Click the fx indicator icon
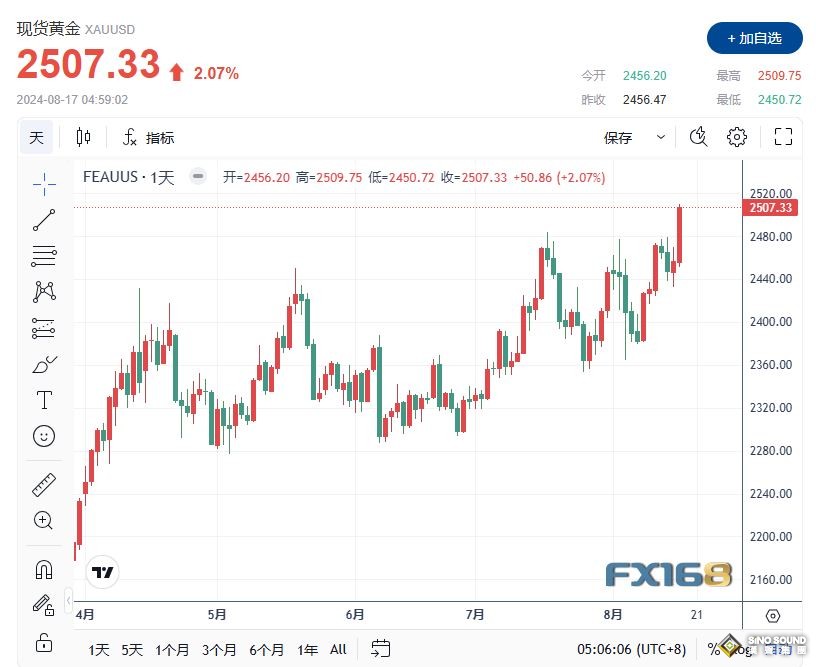The width and height of the screenshot is (816, 667). (130, 137)
